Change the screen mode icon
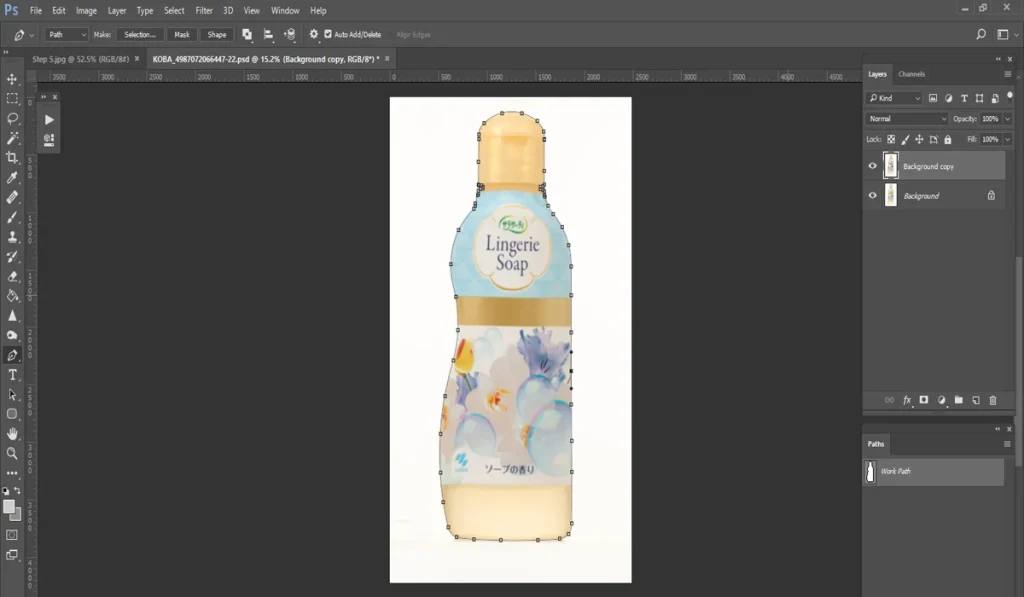The width and height of the screenshot is (1024, 597). click(12, 555)
